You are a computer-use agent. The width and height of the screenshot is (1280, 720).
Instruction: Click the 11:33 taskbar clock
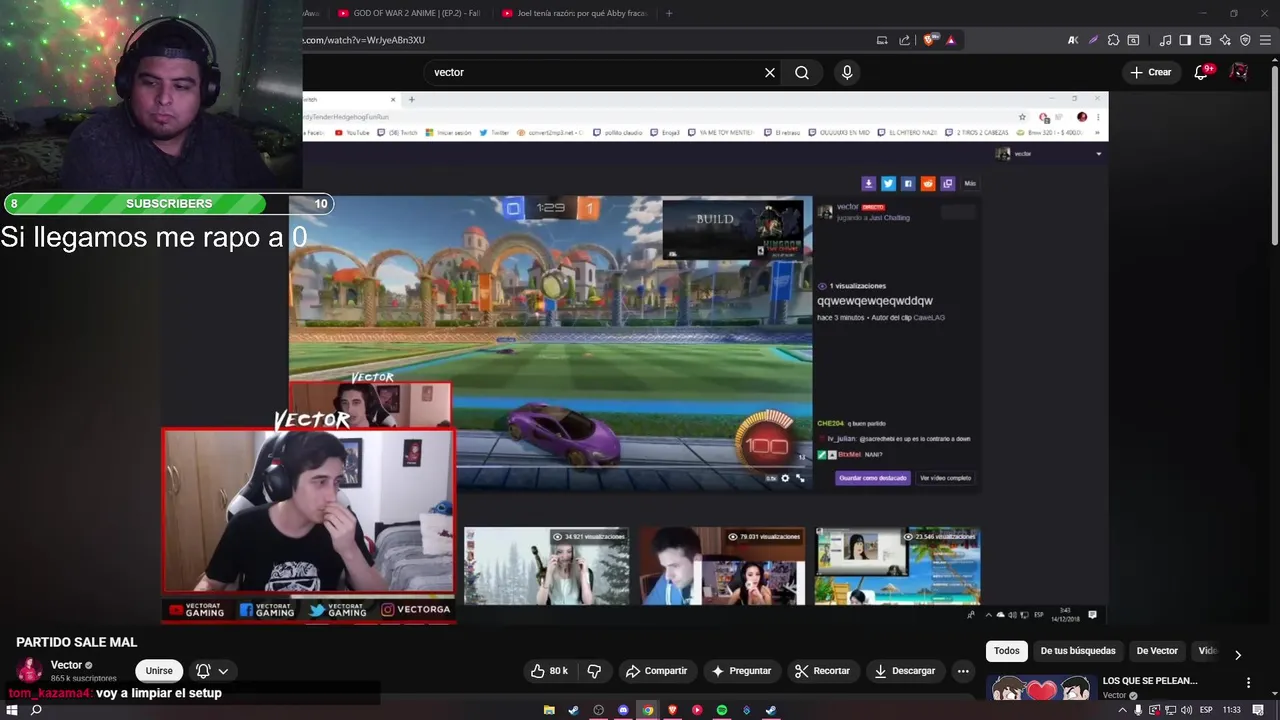coord(1231,710)
